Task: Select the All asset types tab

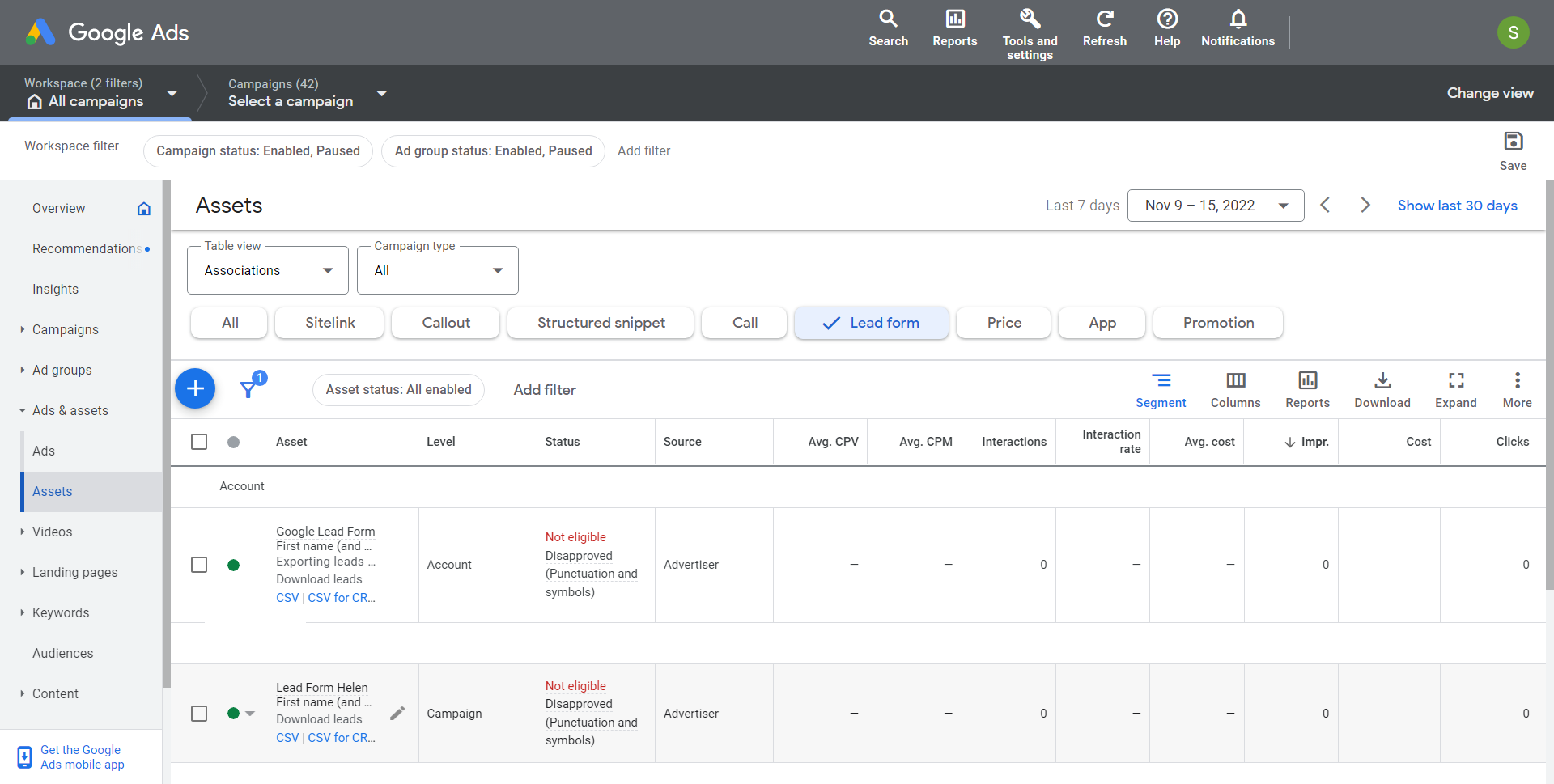Action: click(x=230, y=323)
